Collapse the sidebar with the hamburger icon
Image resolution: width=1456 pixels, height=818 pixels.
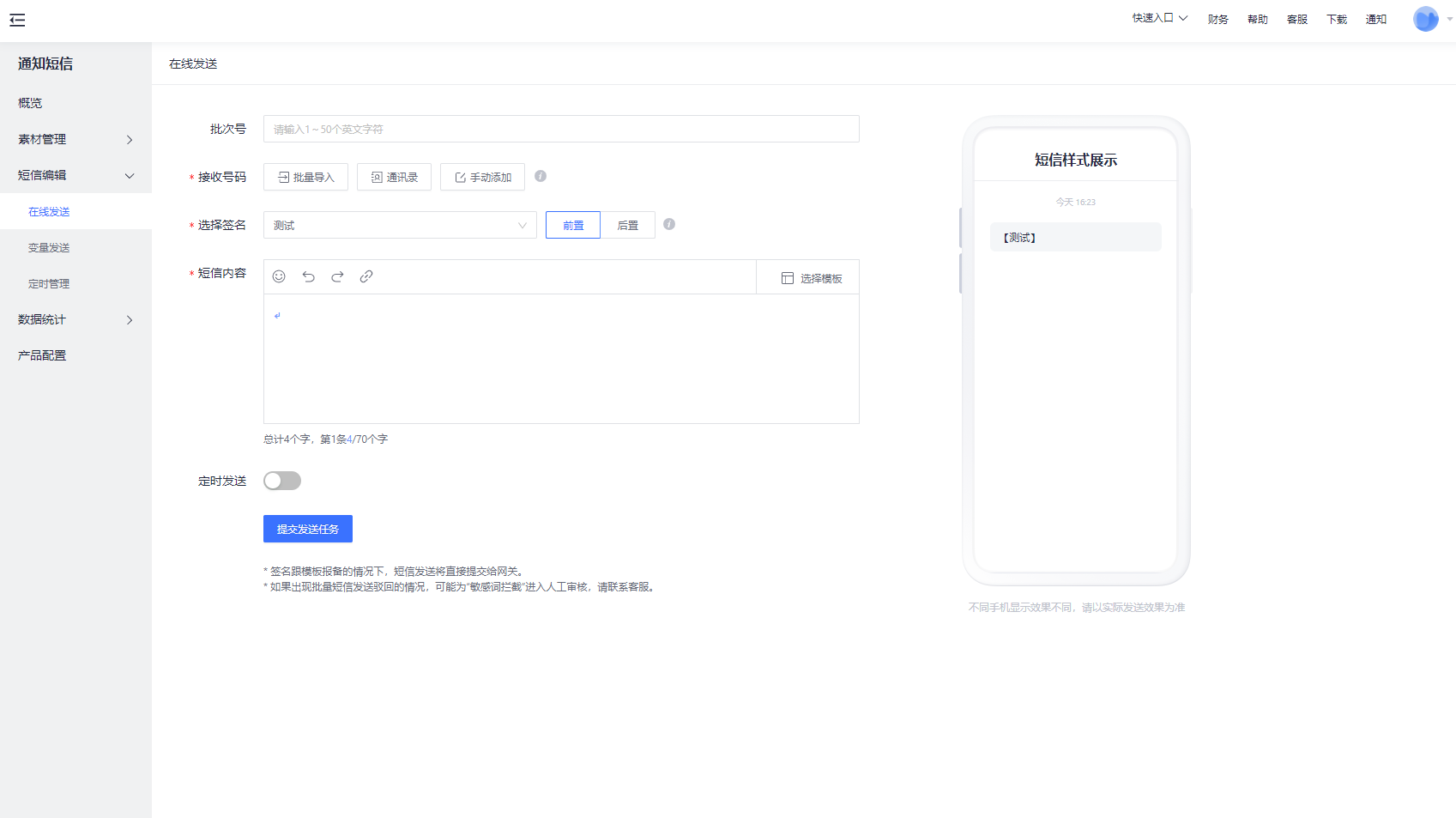click(17, 20)
